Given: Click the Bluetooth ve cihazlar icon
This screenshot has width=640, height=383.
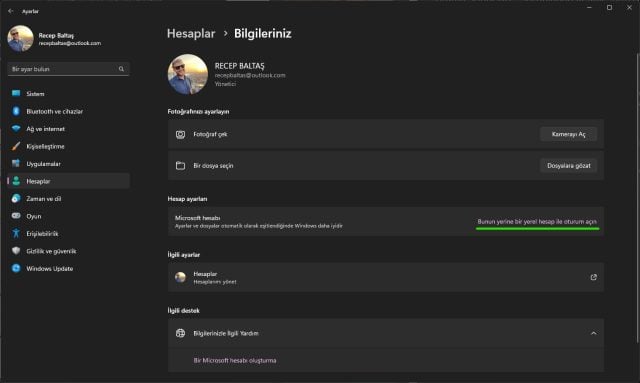Looking at the screenshot, I should (x=16, y=111).
